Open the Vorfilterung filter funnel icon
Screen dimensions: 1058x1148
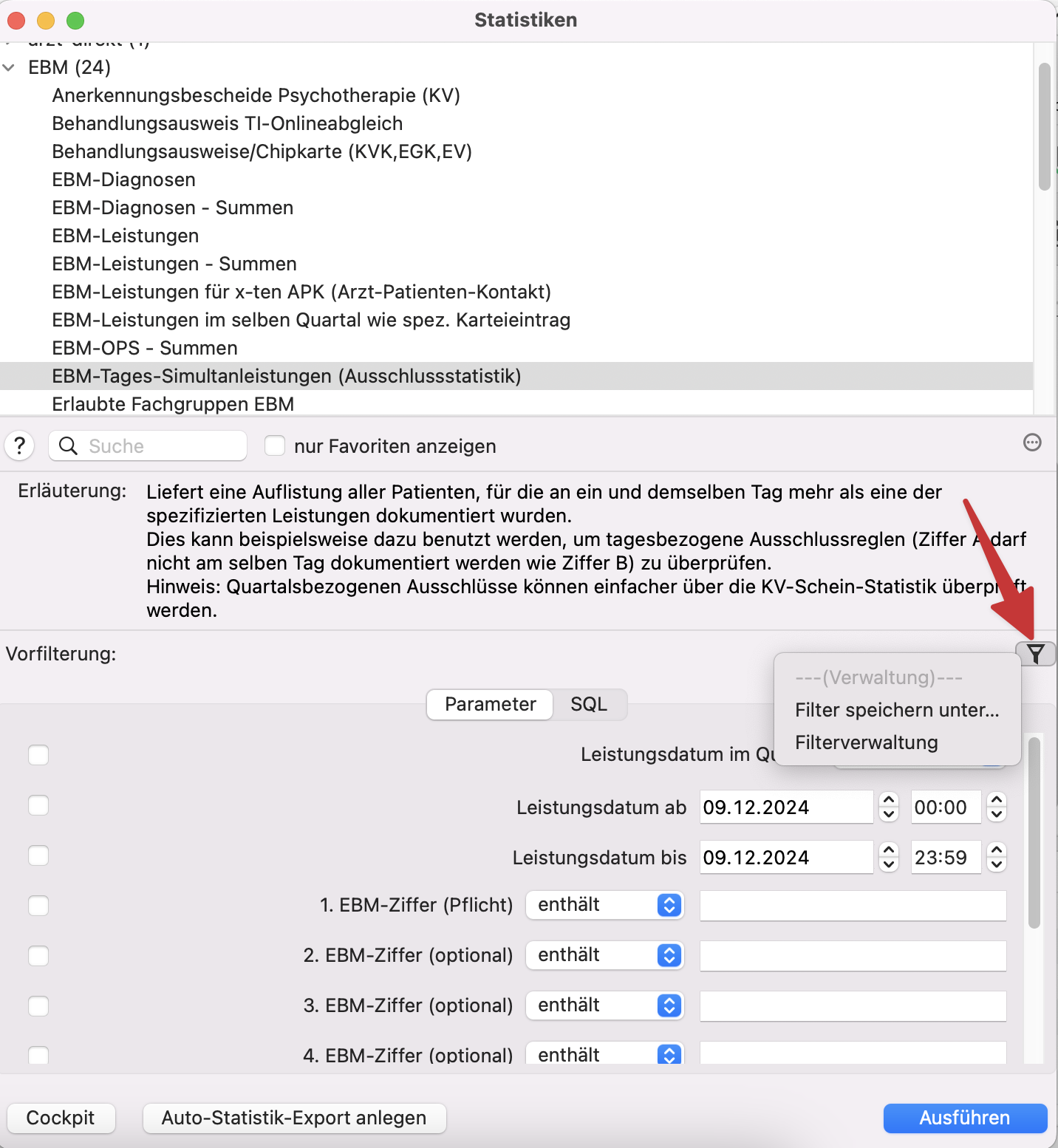[x=1036, y=654]
